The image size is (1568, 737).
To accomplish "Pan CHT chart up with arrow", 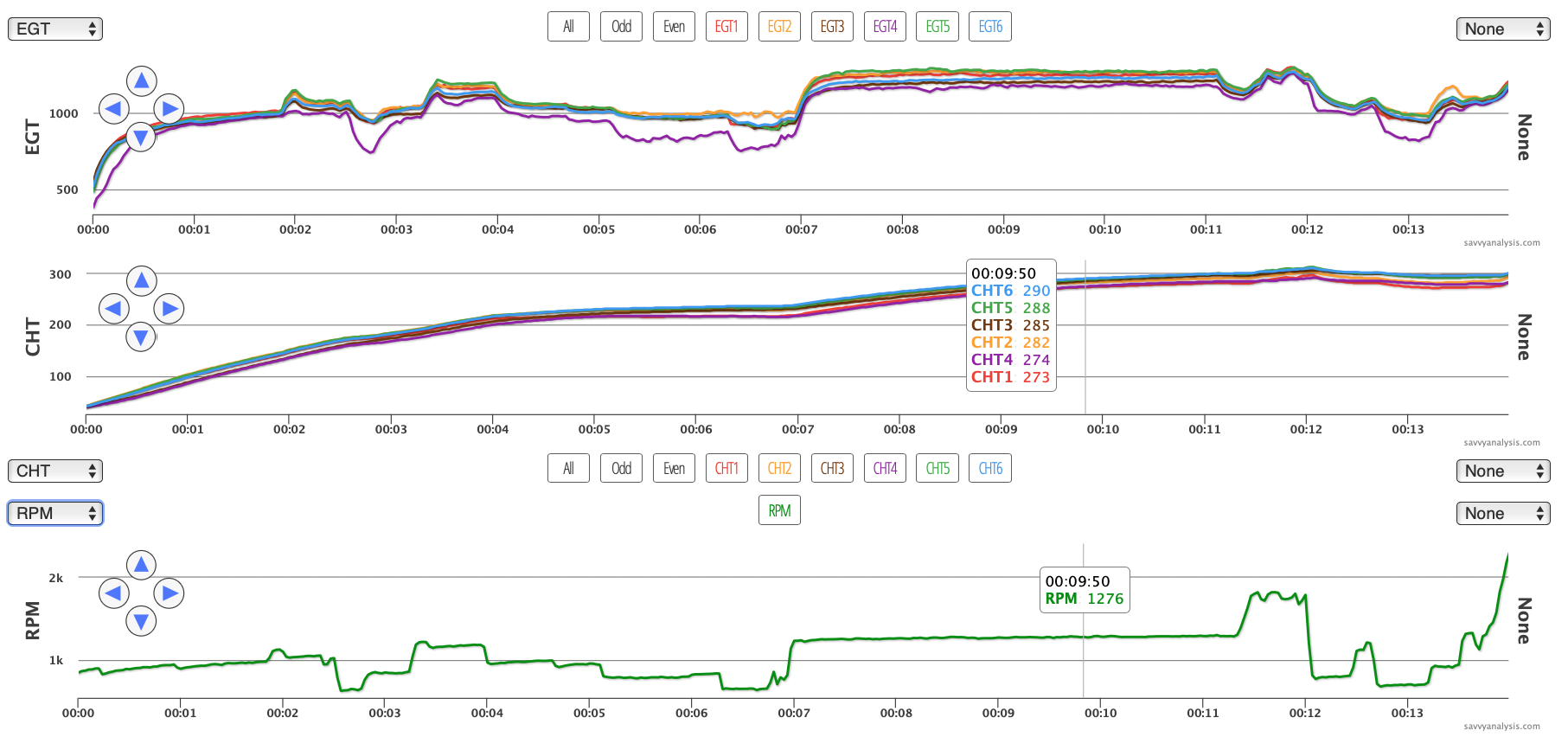I will [x=141, y=281].
